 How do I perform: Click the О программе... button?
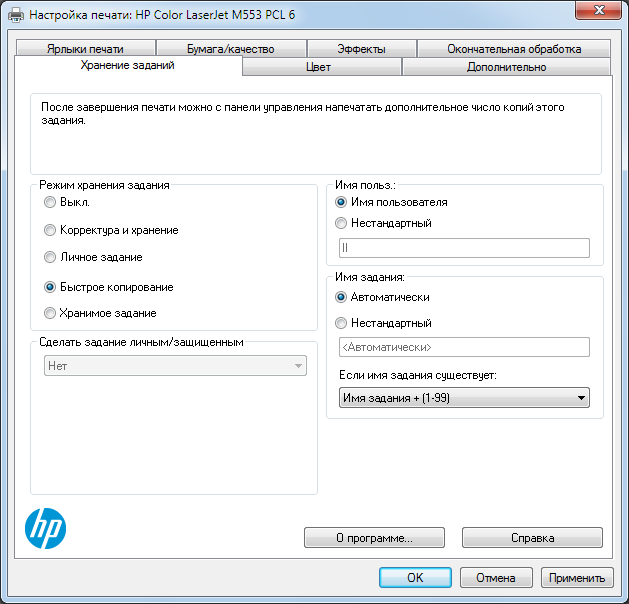point(373,538)
